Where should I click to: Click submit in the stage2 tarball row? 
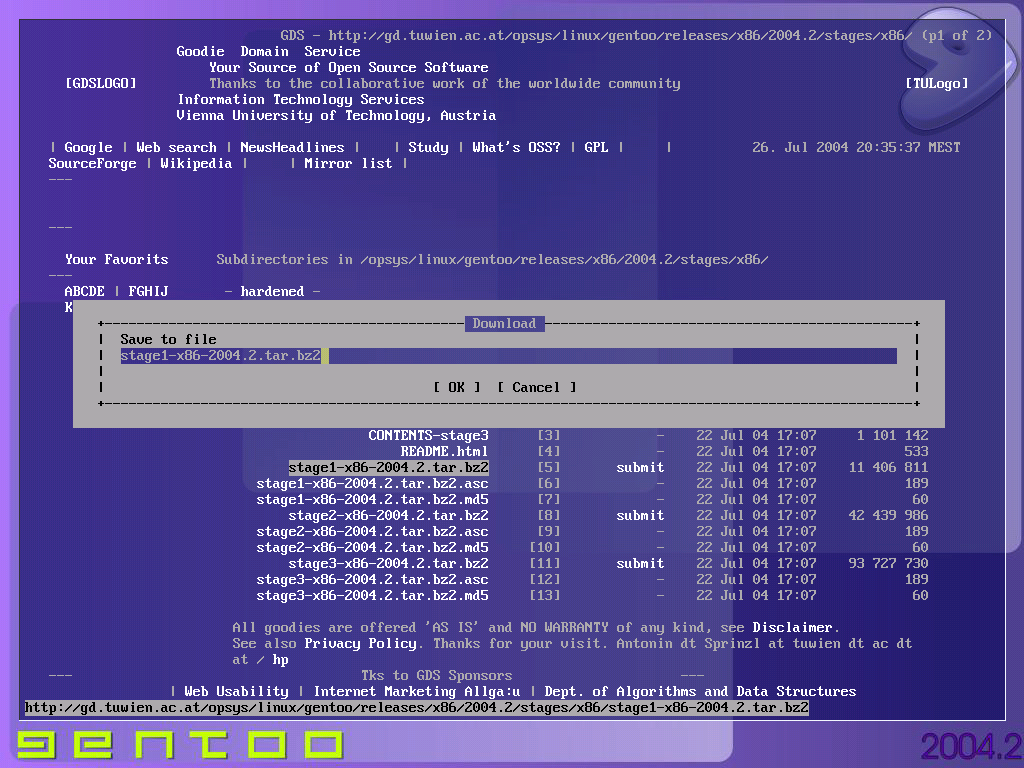click(640, 515)
